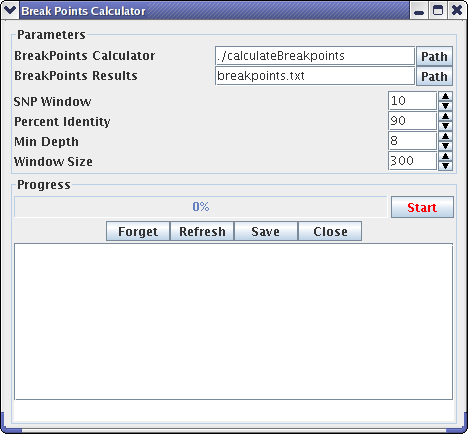Open the window menu arrow in title bar
This screenshot has width=468, height=434.
coord(10,10)
